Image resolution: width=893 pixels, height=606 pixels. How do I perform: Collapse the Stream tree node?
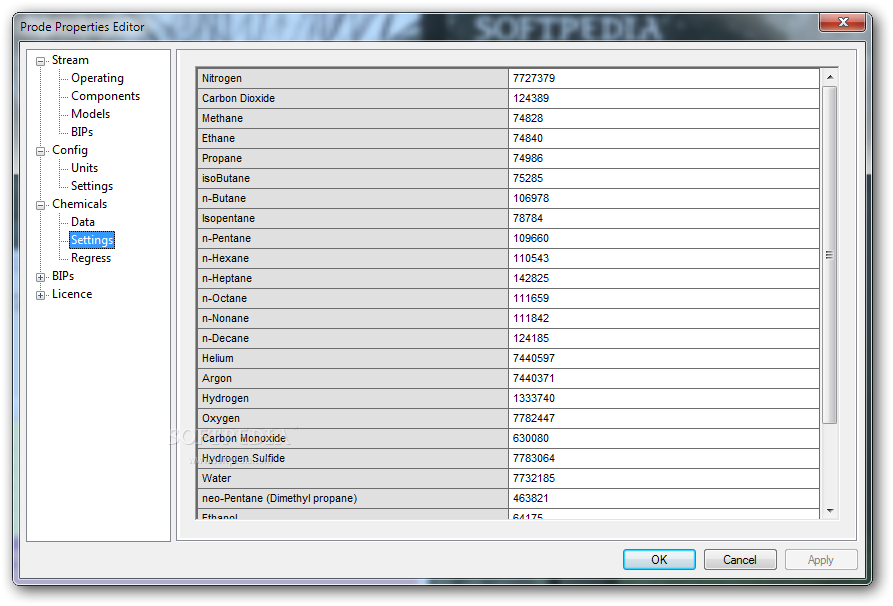point(40,61)
